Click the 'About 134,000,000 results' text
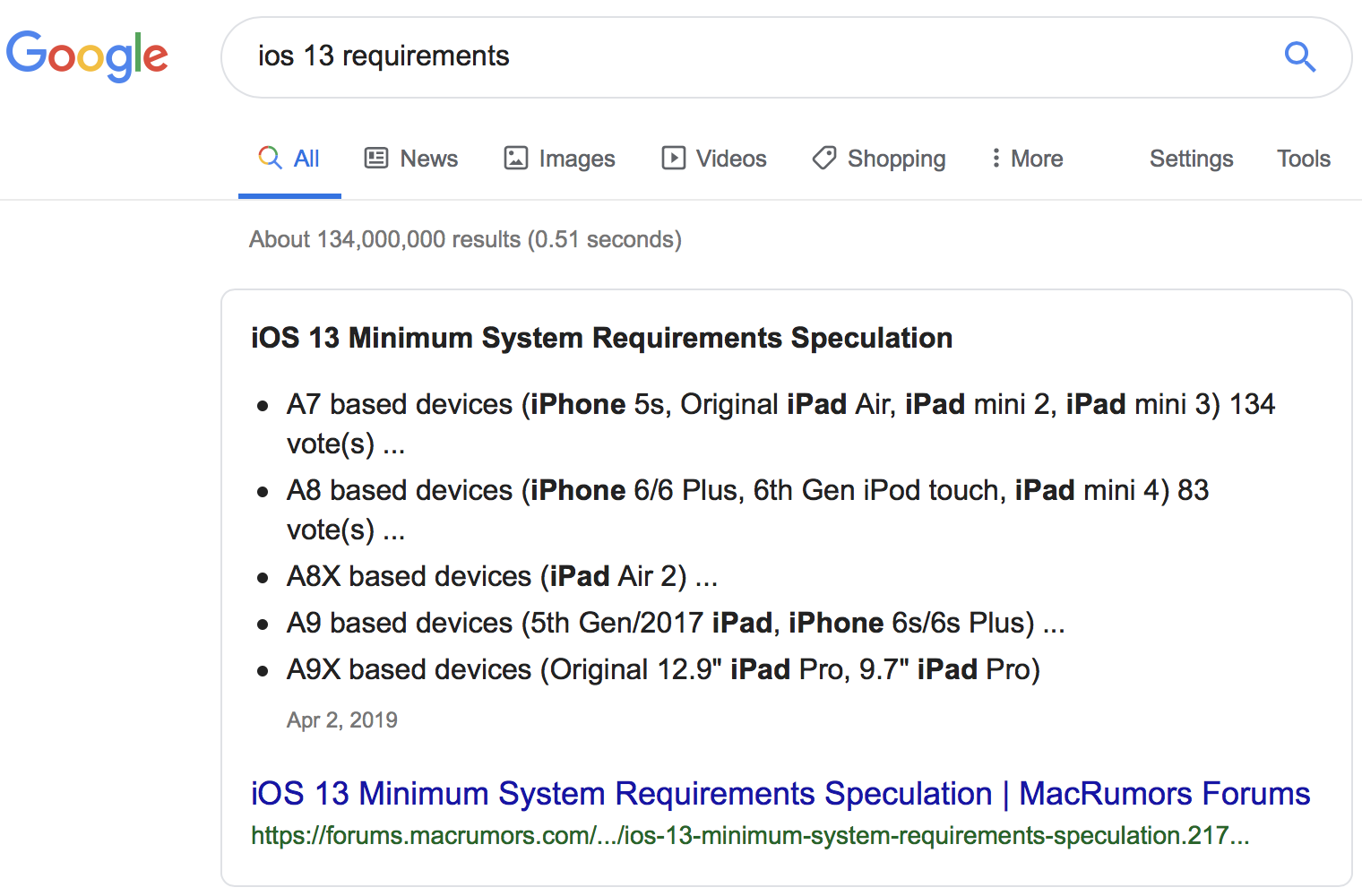Image resolution: width=1362 pixels, height=896 pixels. (465, 239)
